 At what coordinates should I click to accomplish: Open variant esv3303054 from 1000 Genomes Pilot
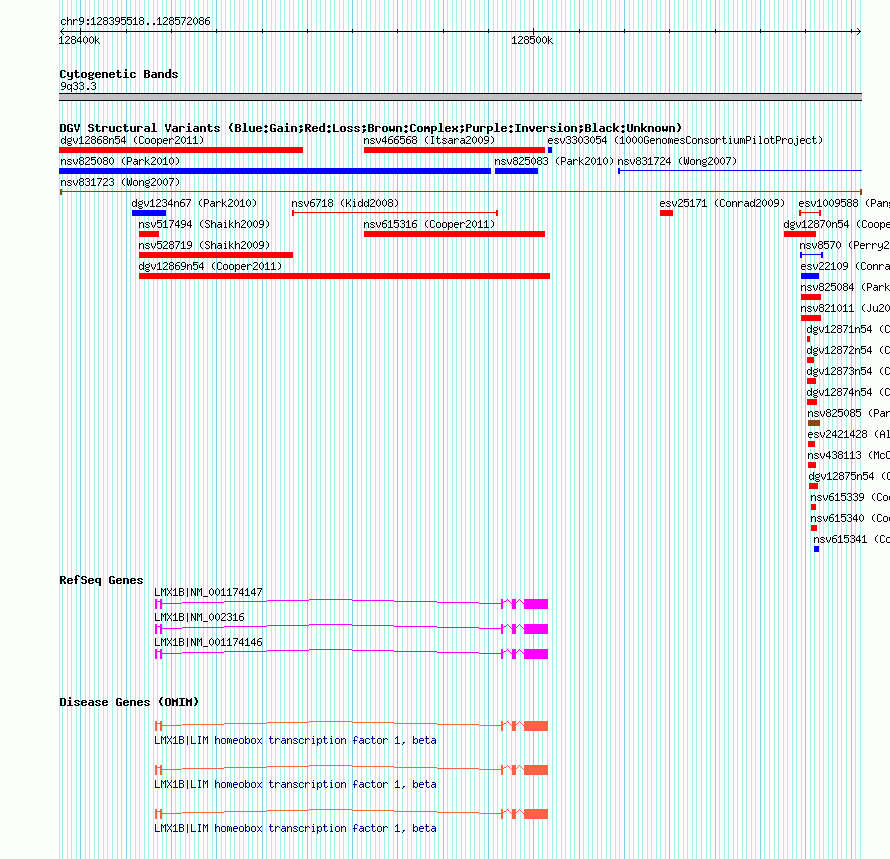[x=685, y=140]
